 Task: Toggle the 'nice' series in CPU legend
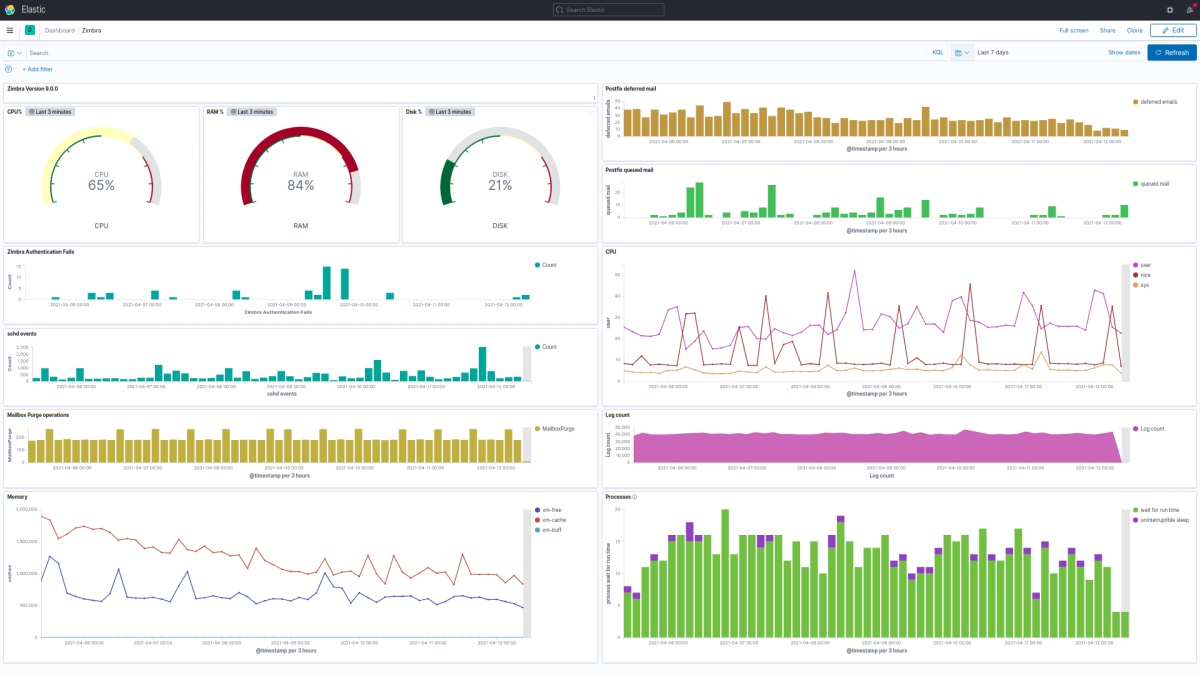point(1144,275)
